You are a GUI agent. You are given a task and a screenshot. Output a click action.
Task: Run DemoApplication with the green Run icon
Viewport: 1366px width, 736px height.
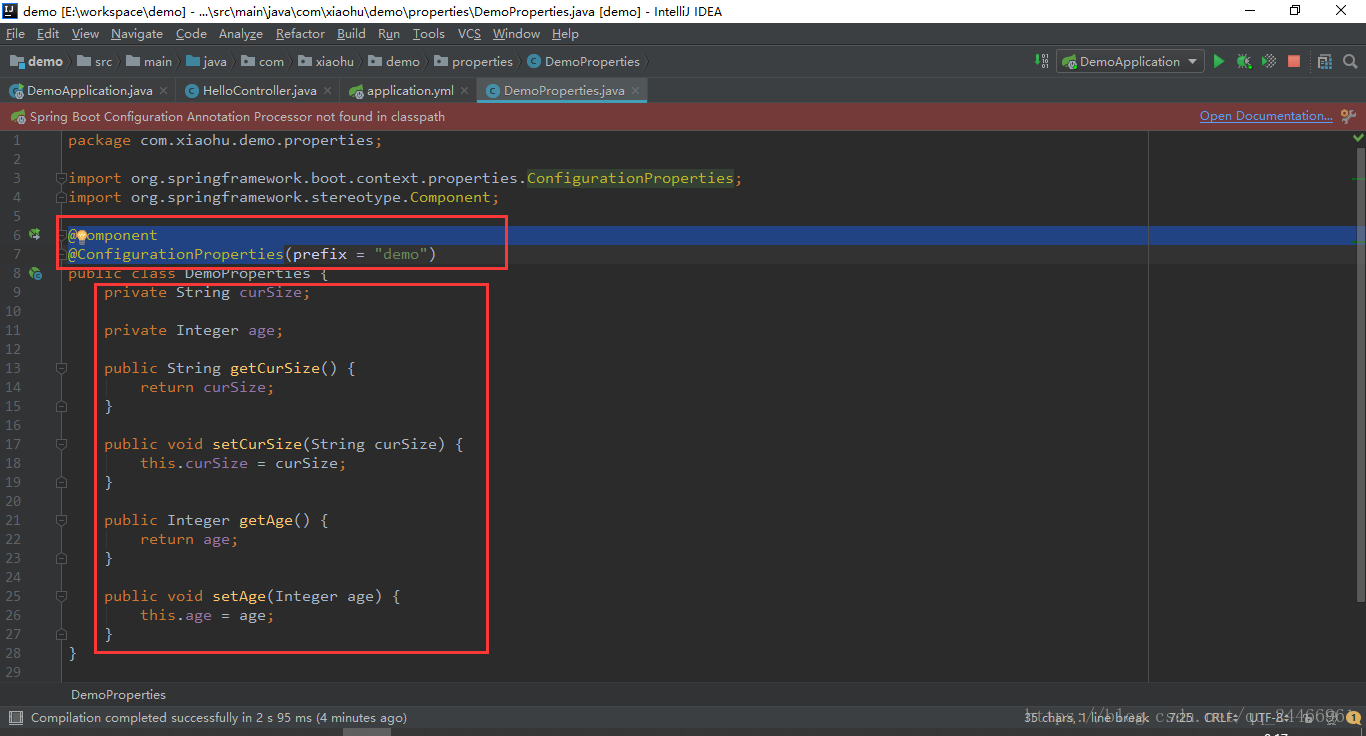coord(1219,61)
